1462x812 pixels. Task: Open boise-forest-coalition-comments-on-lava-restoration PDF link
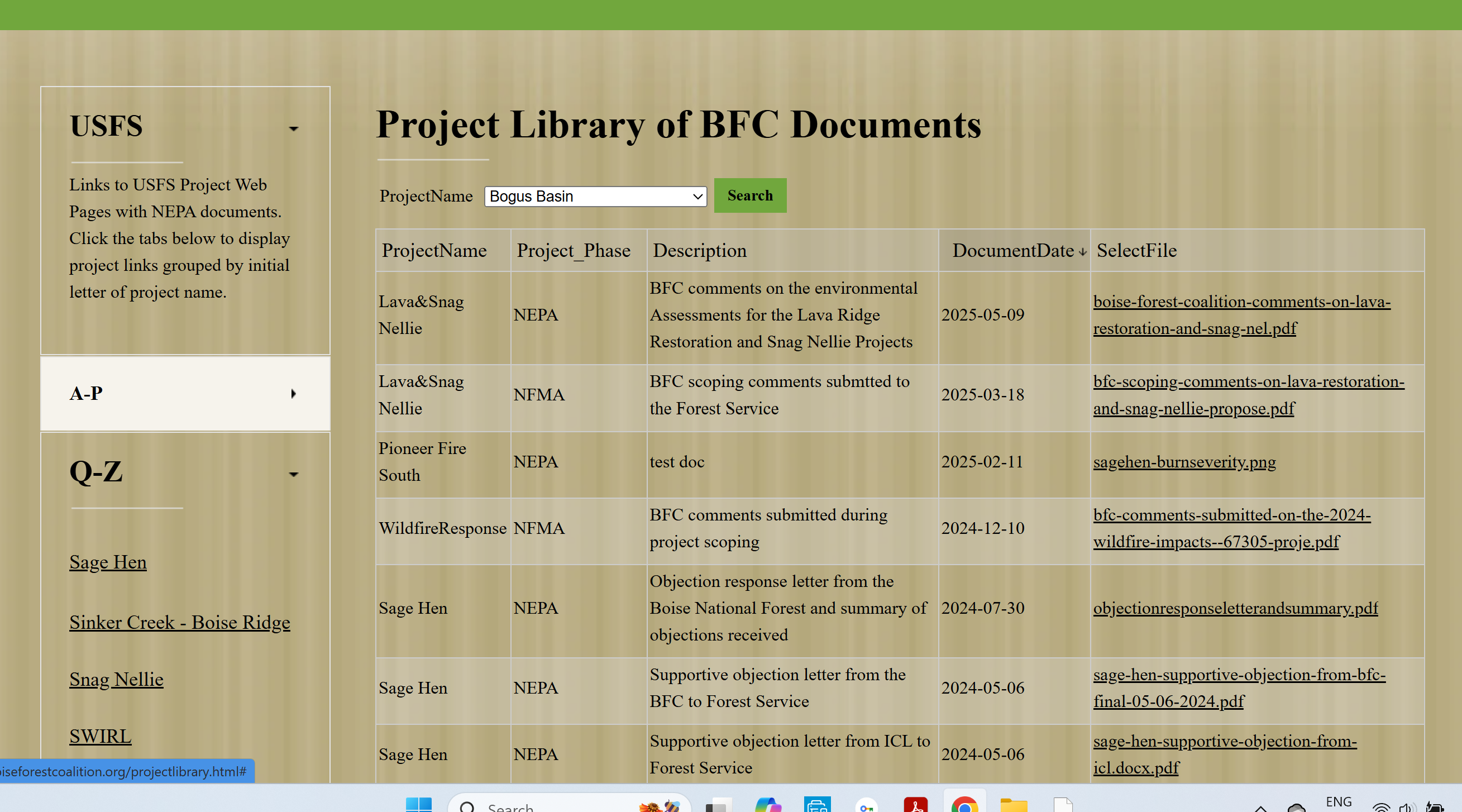point(1242,315)
